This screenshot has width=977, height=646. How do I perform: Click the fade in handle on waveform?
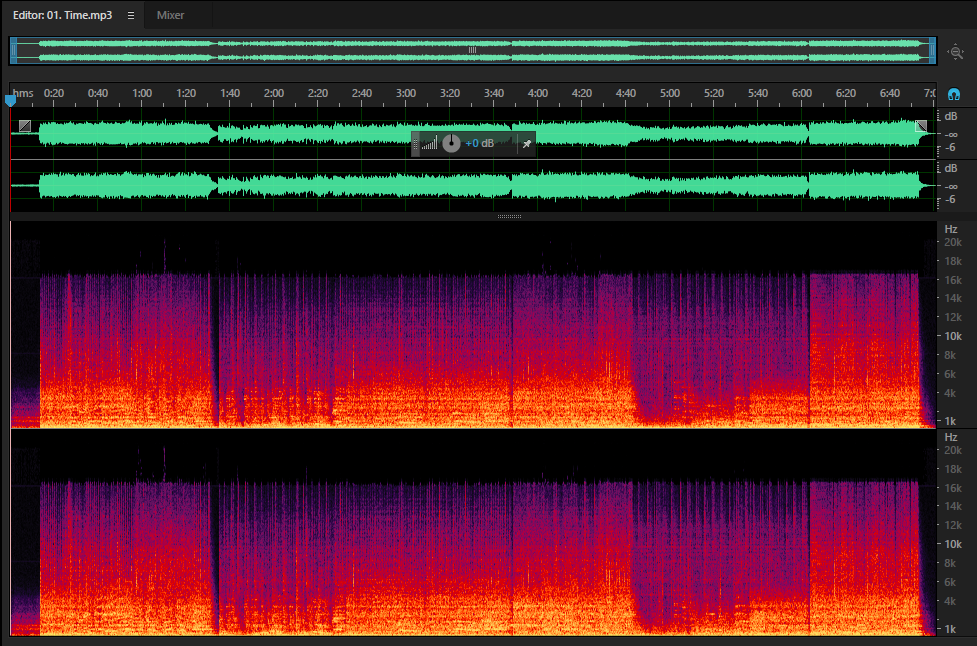24,126
